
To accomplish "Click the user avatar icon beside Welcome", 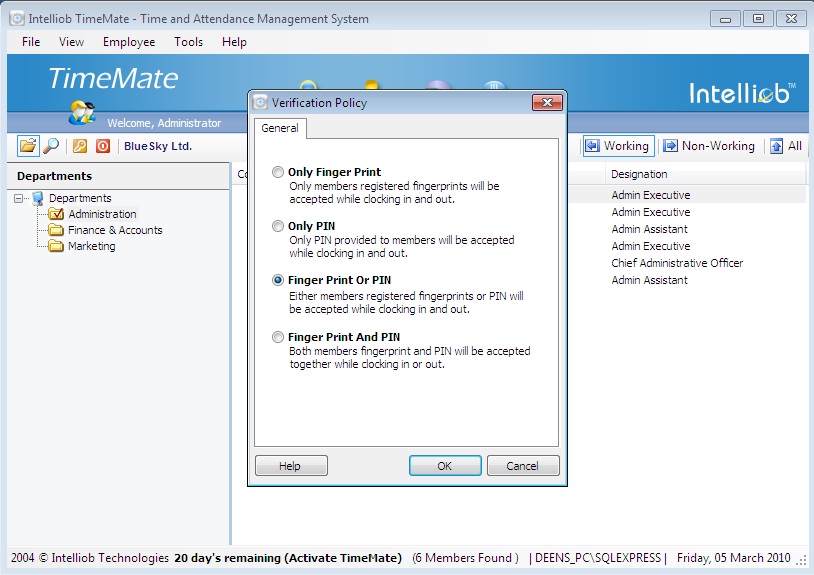I will pos(82,113).
